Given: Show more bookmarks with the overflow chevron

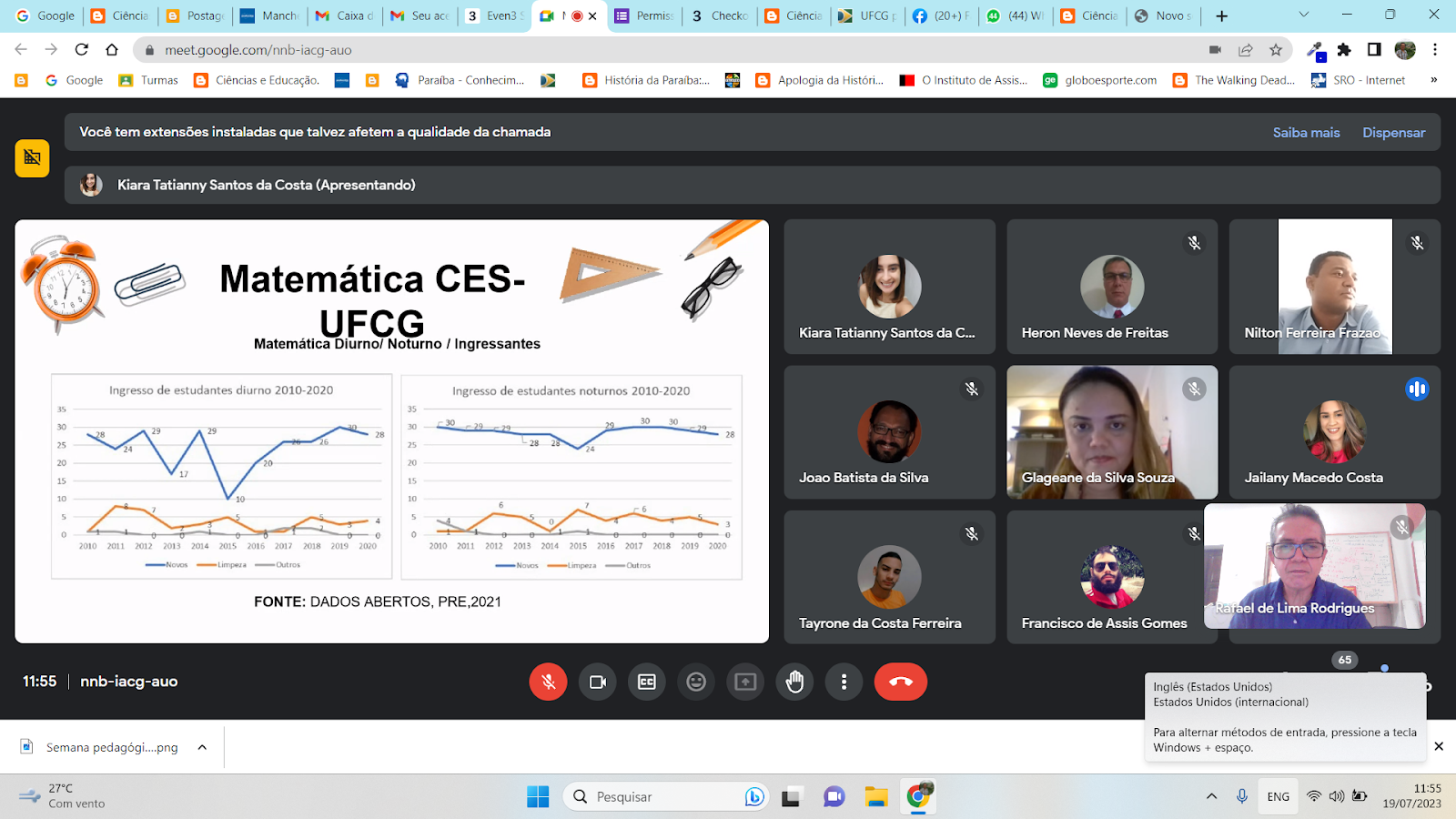Looking at the screenshot, I should pos(1433,80).
